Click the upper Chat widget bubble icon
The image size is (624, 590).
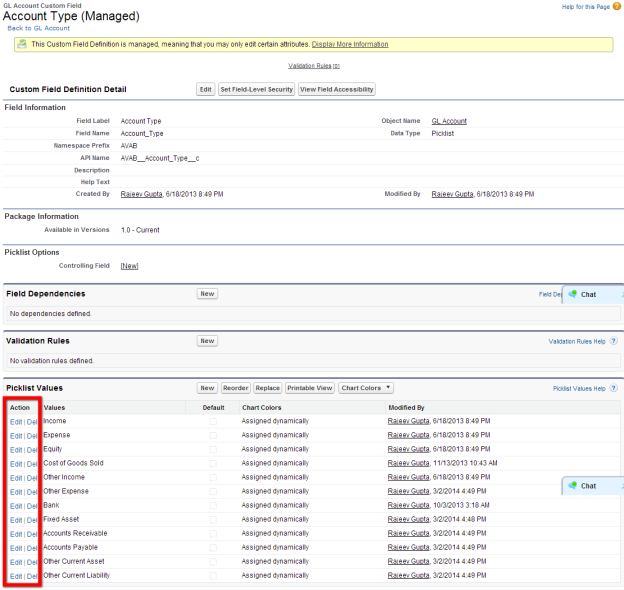pos(573,295)
